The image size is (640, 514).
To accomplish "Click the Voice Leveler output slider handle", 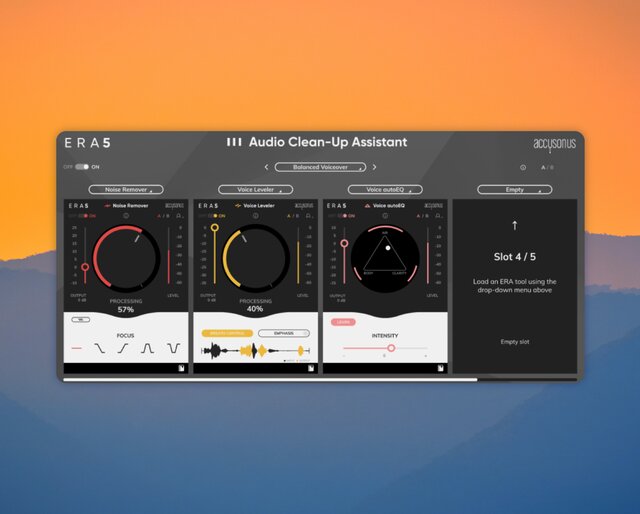I will tap(215, 227).
